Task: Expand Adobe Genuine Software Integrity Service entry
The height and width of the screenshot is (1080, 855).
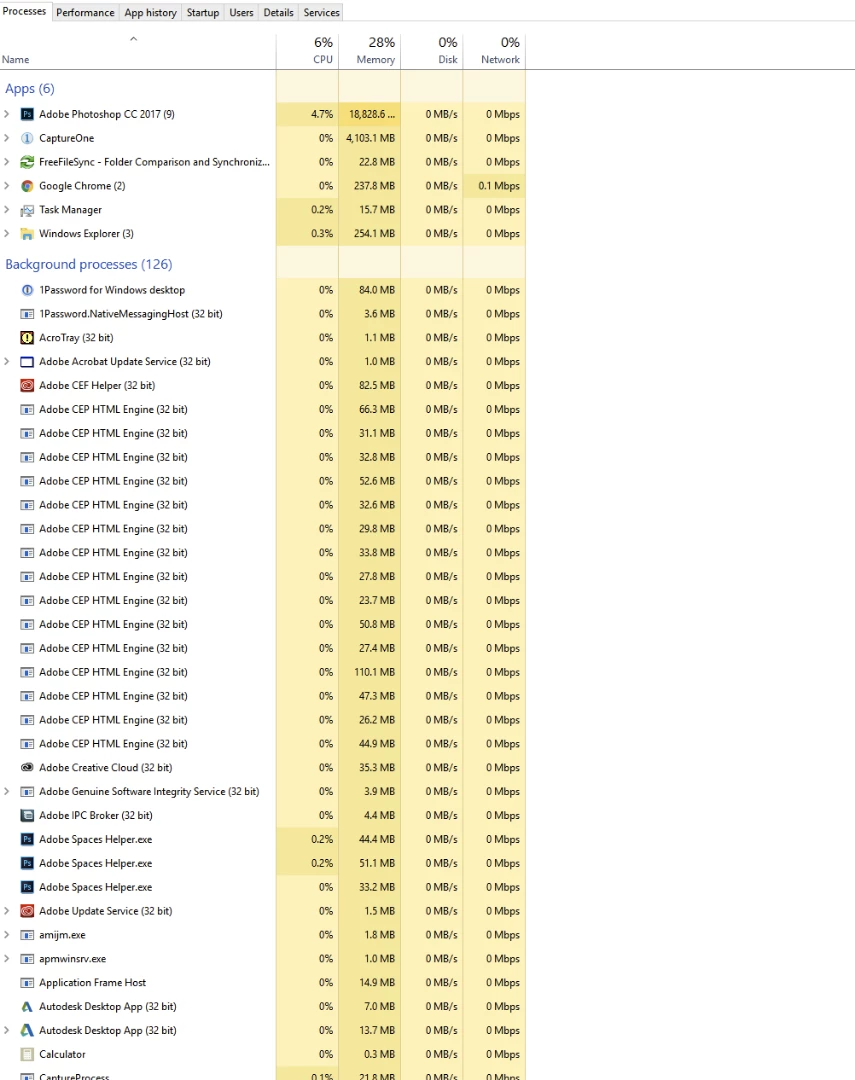Action: (7, 791)
